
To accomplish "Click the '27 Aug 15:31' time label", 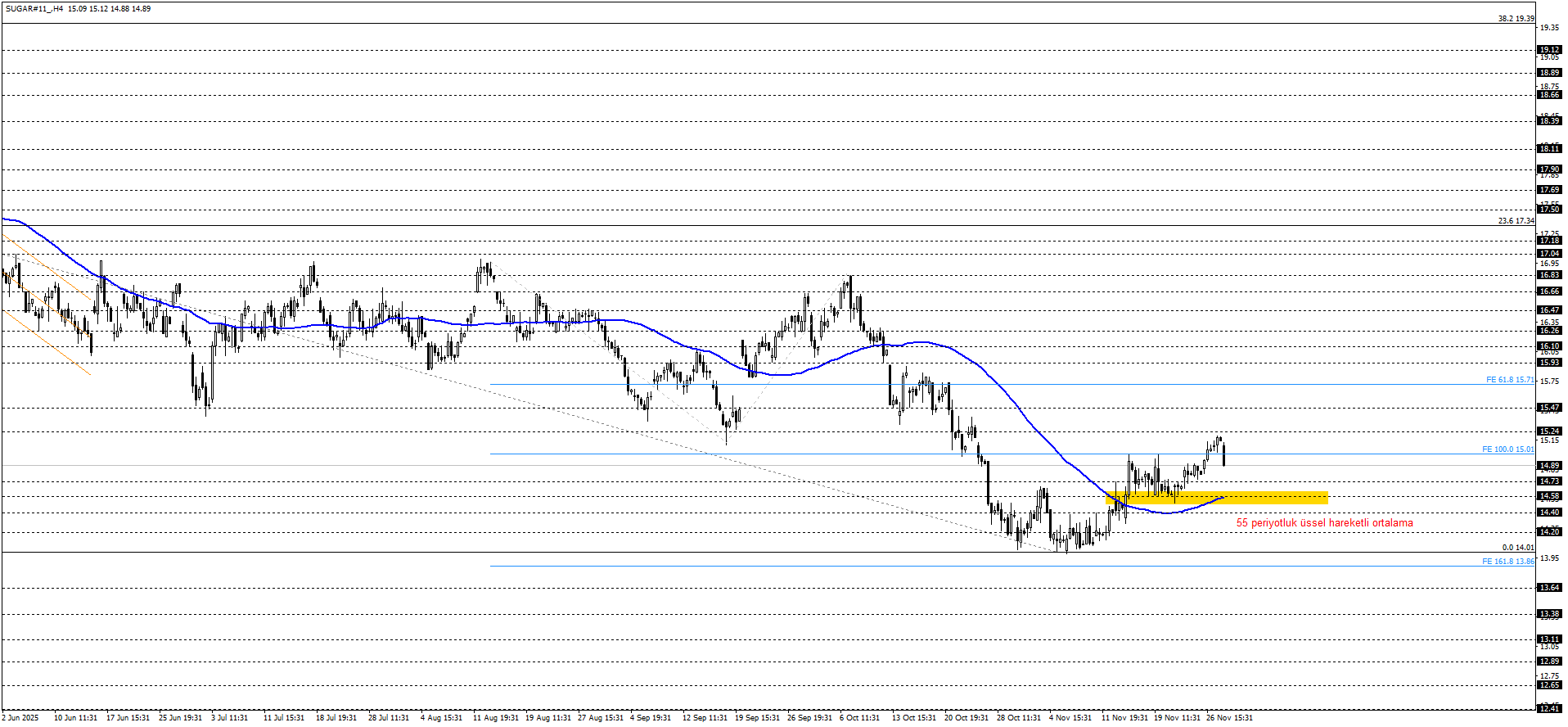I will pos(601,718).
